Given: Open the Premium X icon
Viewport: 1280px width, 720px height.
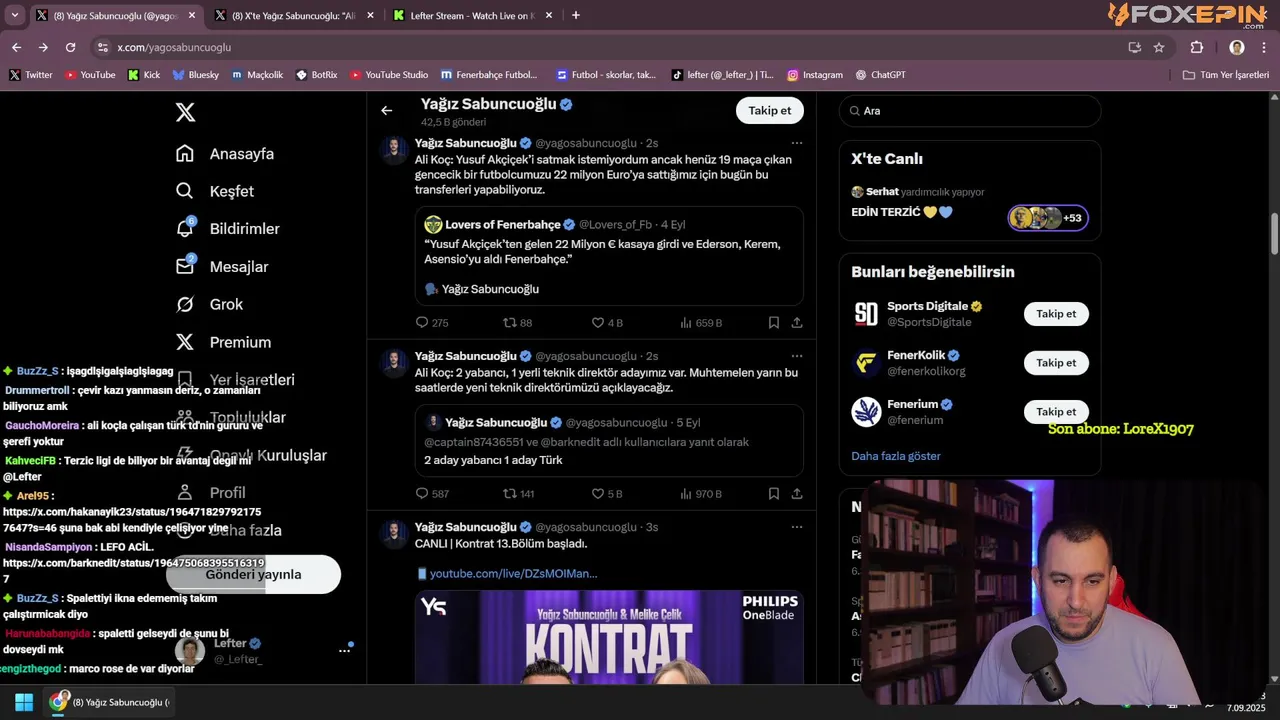Looking at the screenshot, I should point(185,342).
